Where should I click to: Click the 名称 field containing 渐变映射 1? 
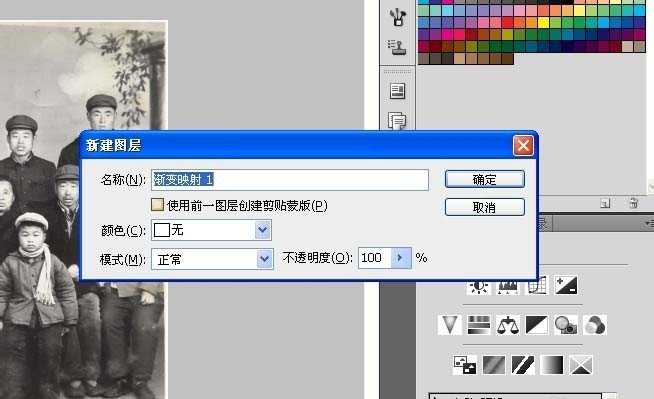pos(290,180)
